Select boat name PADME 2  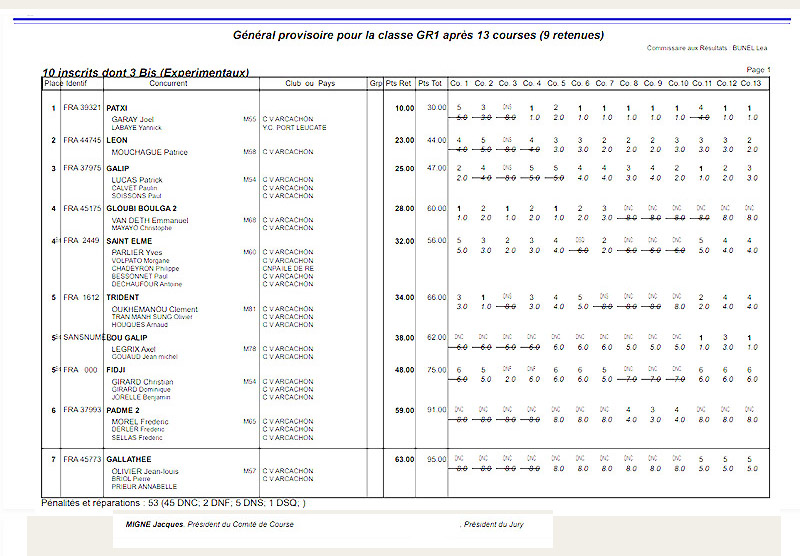pos(122,410)
